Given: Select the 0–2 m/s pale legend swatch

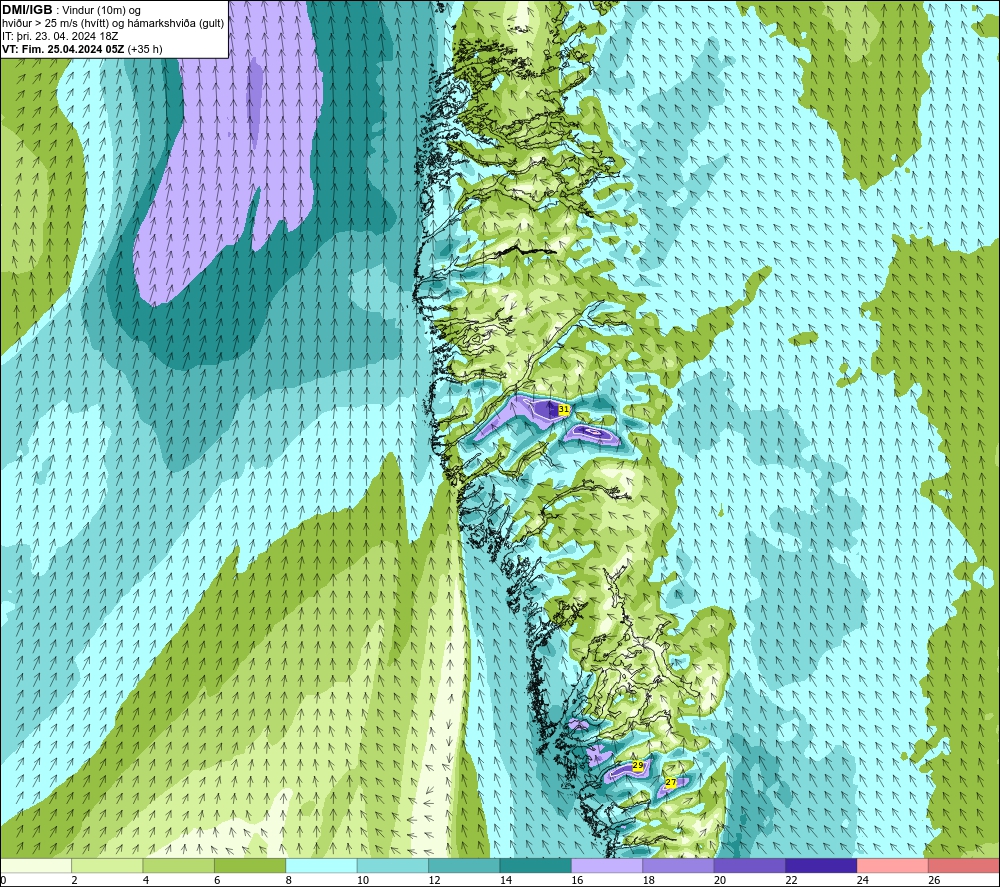Looking at the screenshot, I should point(36,865).
